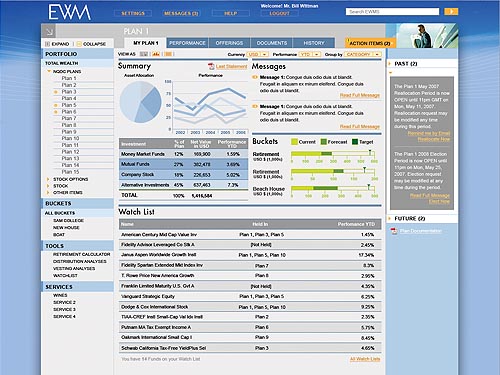The width and height of the screenshot is (500, 375).
Task: Expand the Other Items tree node
Action: (x=48, y=193)
